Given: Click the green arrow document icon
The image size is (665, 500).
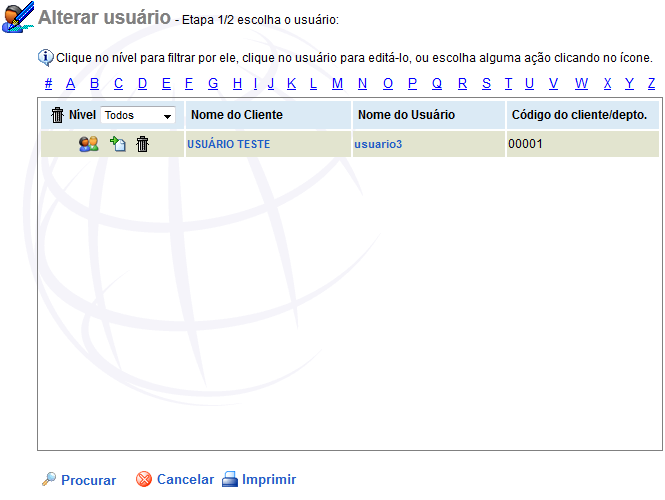Looking at the screenshot, I should pyautogui.click(x=118, y=144).
